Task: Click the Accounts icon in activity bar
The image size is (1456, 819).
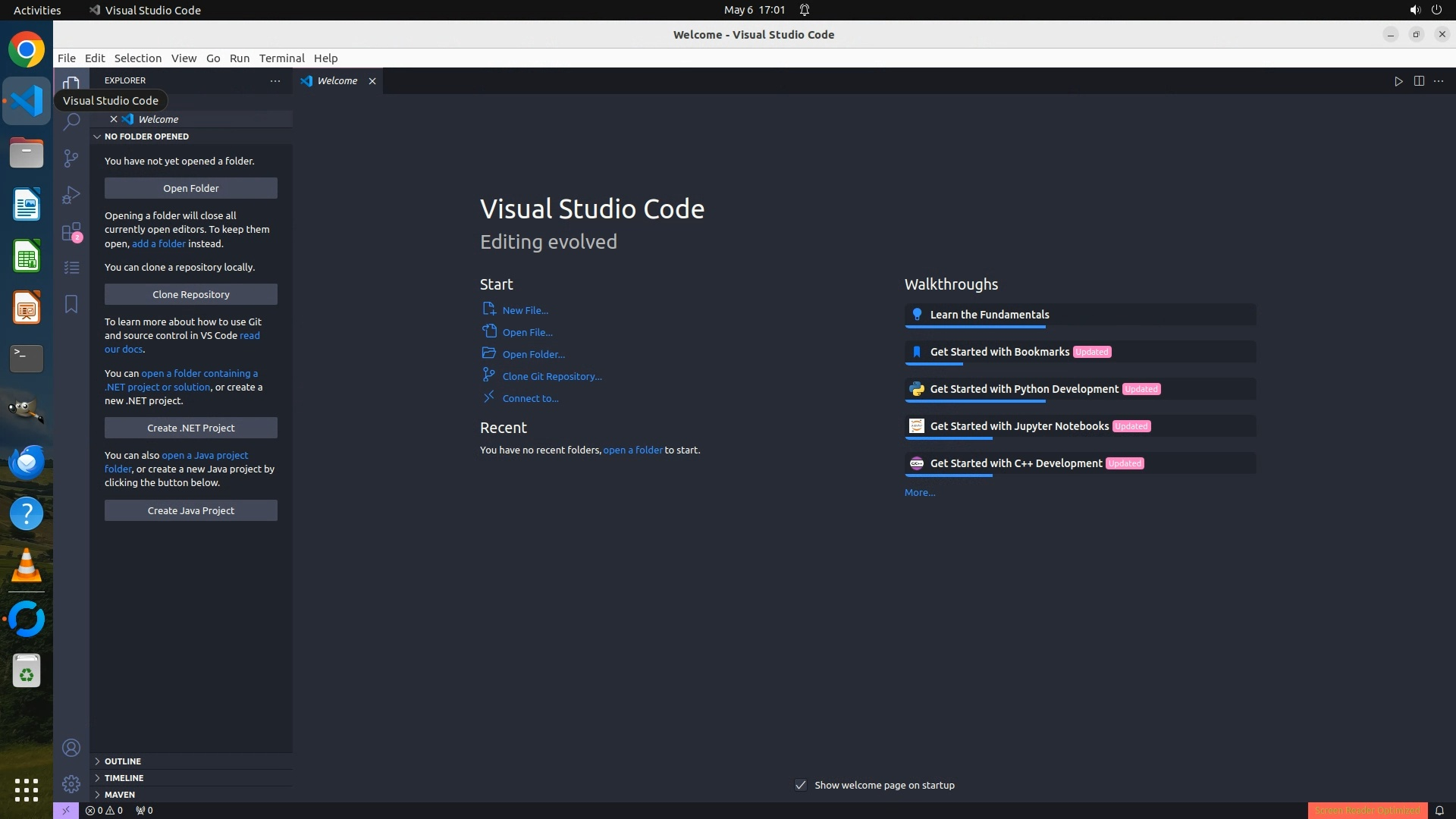Action: [x=71, y=748]
